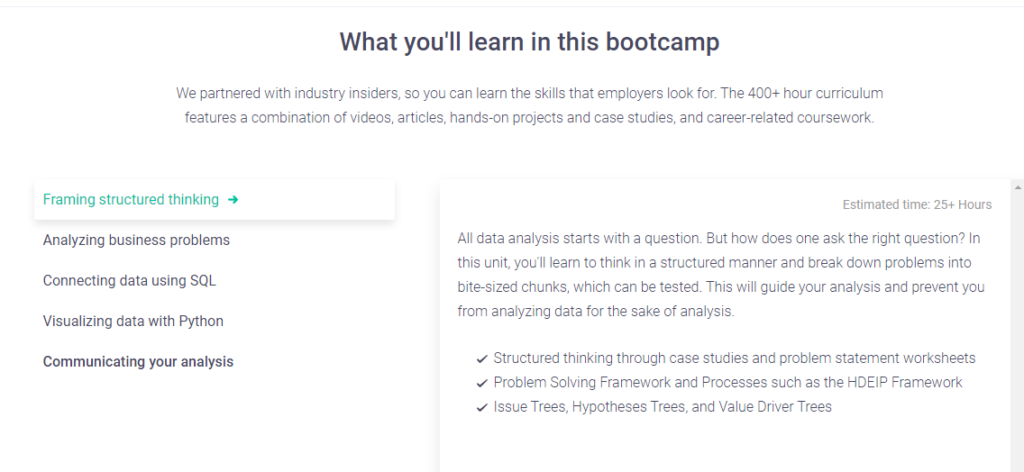1024x472 pixels.
Task: Click the vertical scrollbar track of the unit panel
Action: [1018, 330]
